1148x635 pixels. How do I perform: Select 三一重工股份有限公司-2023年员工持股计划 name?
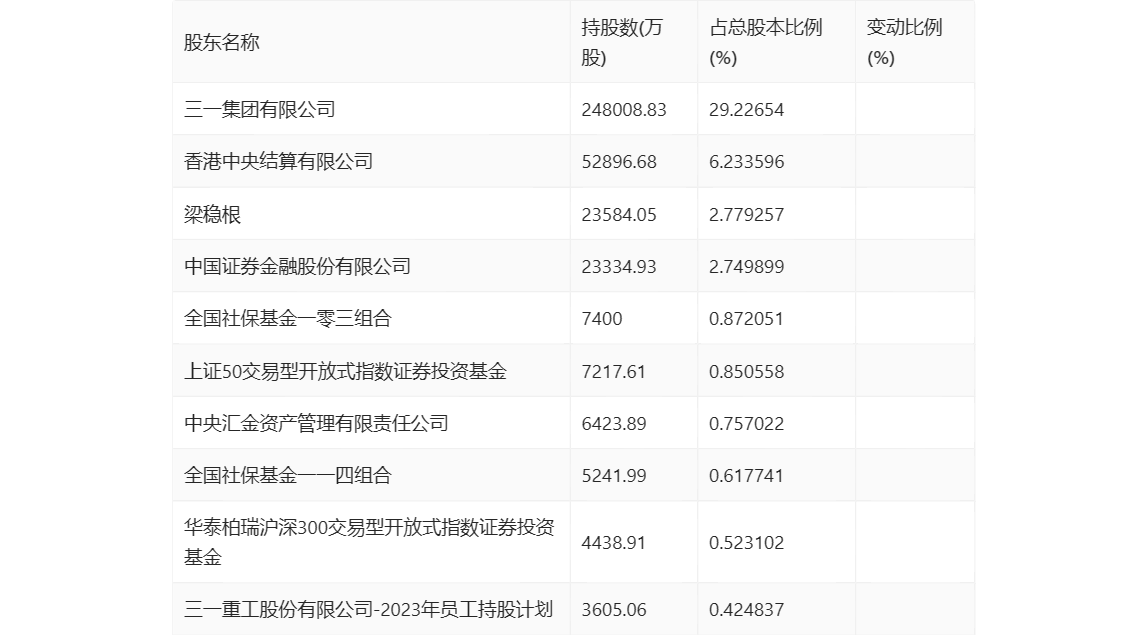(x=368, y=609)
